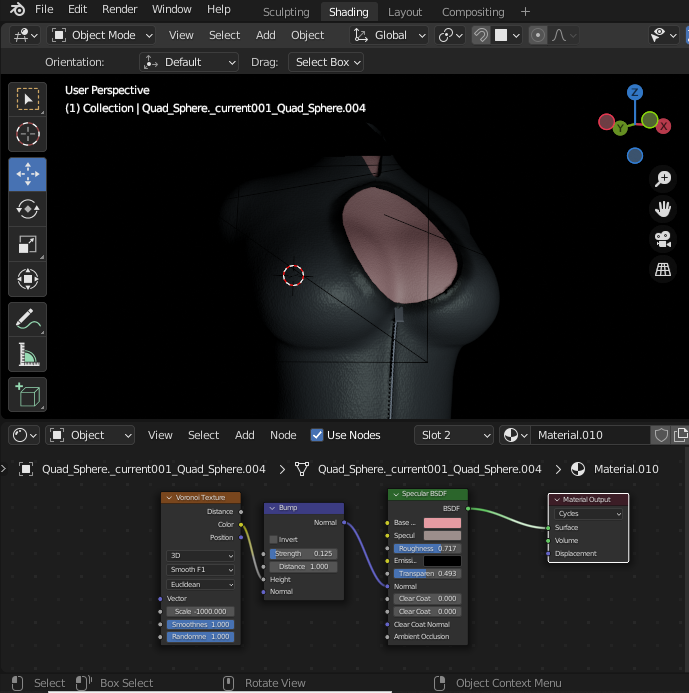
Task: Toggle the Invert checkbox in Bump node
Action: point(274,540)
